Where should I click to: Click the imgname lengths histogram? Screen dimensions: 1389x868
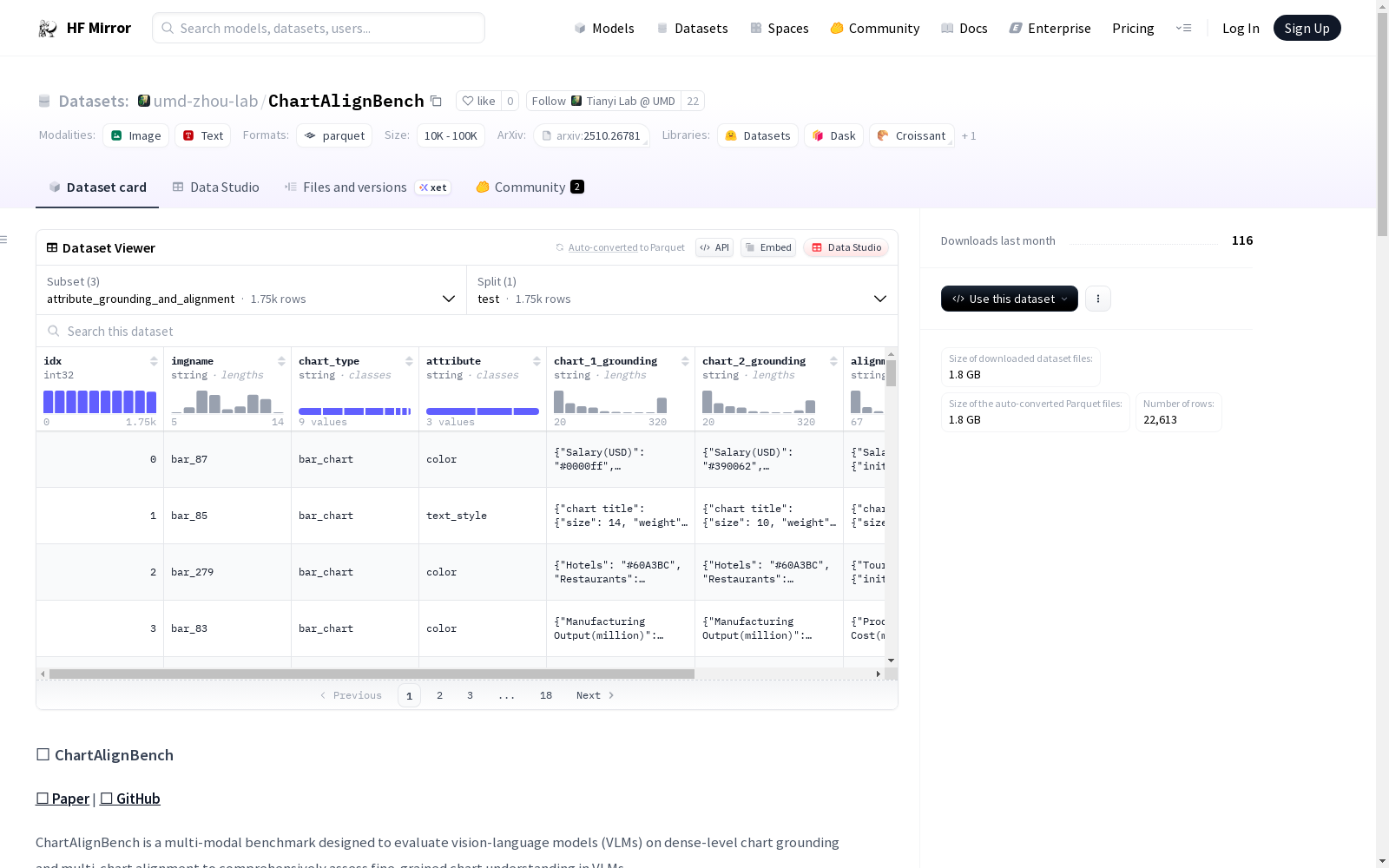227,401
